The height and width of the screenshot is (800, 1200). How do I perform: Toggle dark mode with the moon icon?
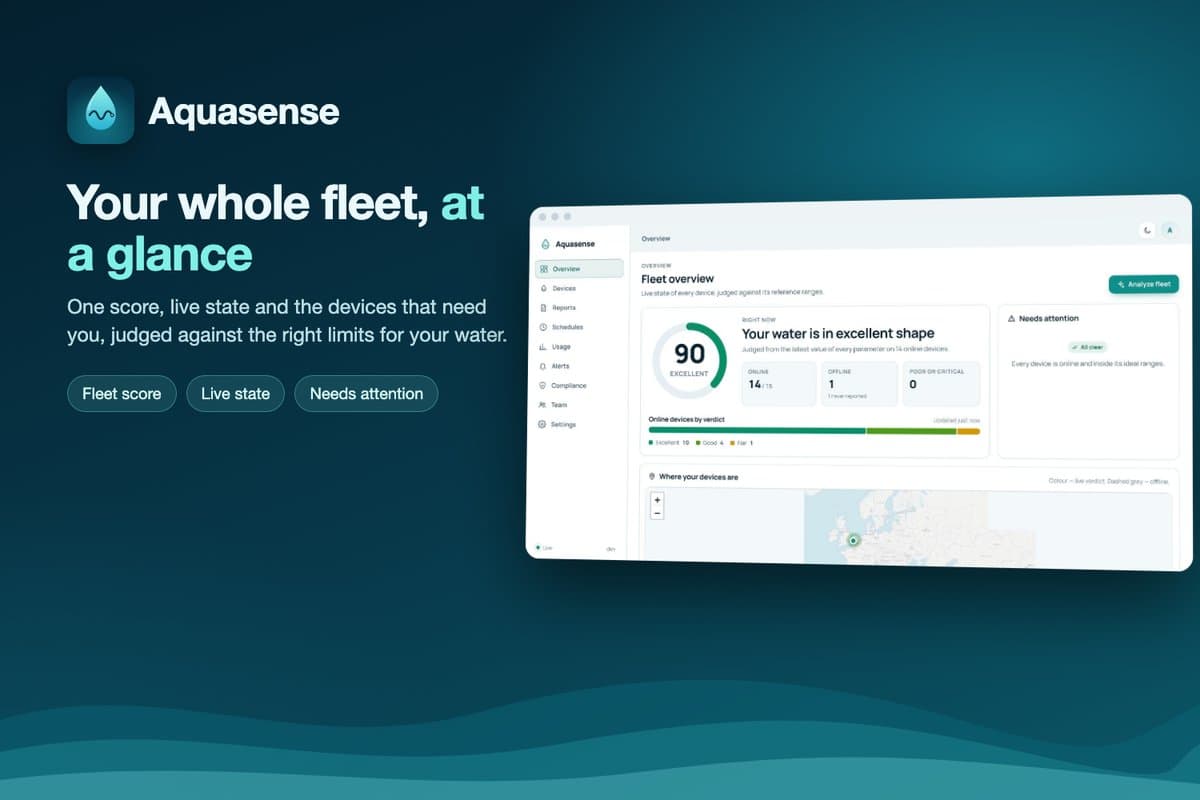pos(1147,230)
